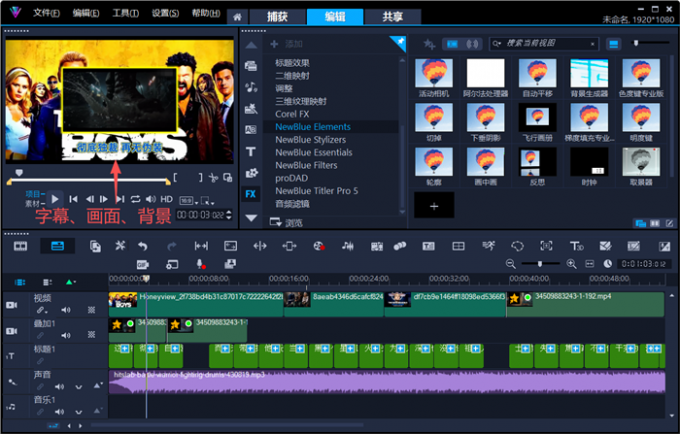Open the FX filter library category

(251, 194)
